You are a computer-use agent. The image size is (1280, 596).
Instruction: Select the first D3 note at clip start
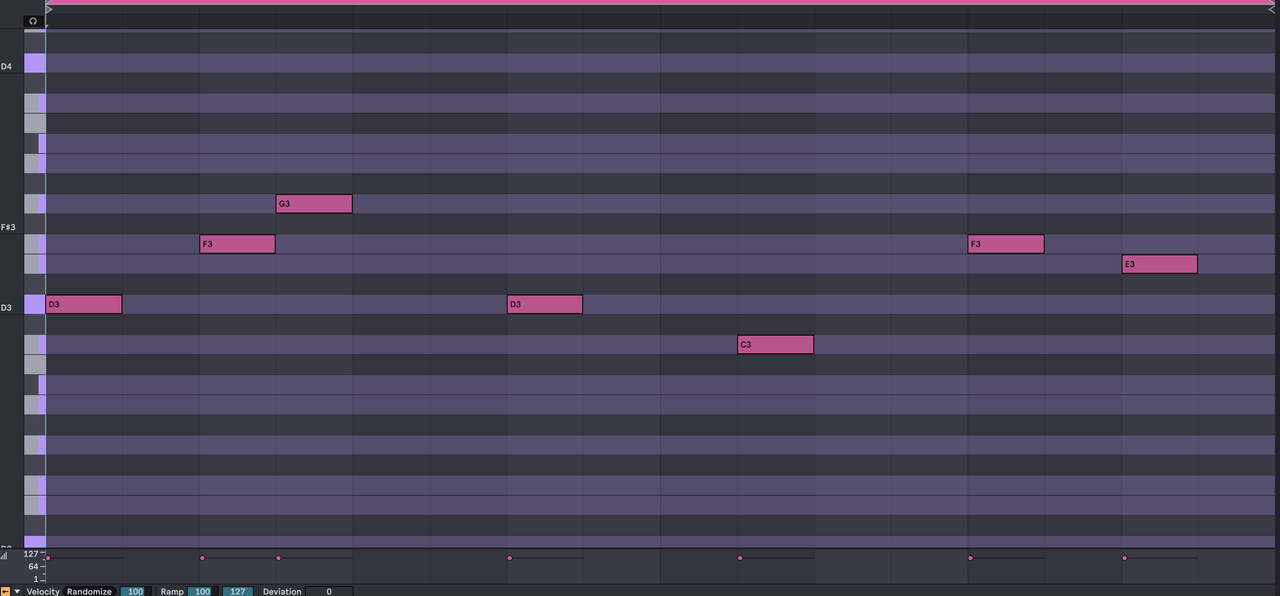click(x=83, y=304)
